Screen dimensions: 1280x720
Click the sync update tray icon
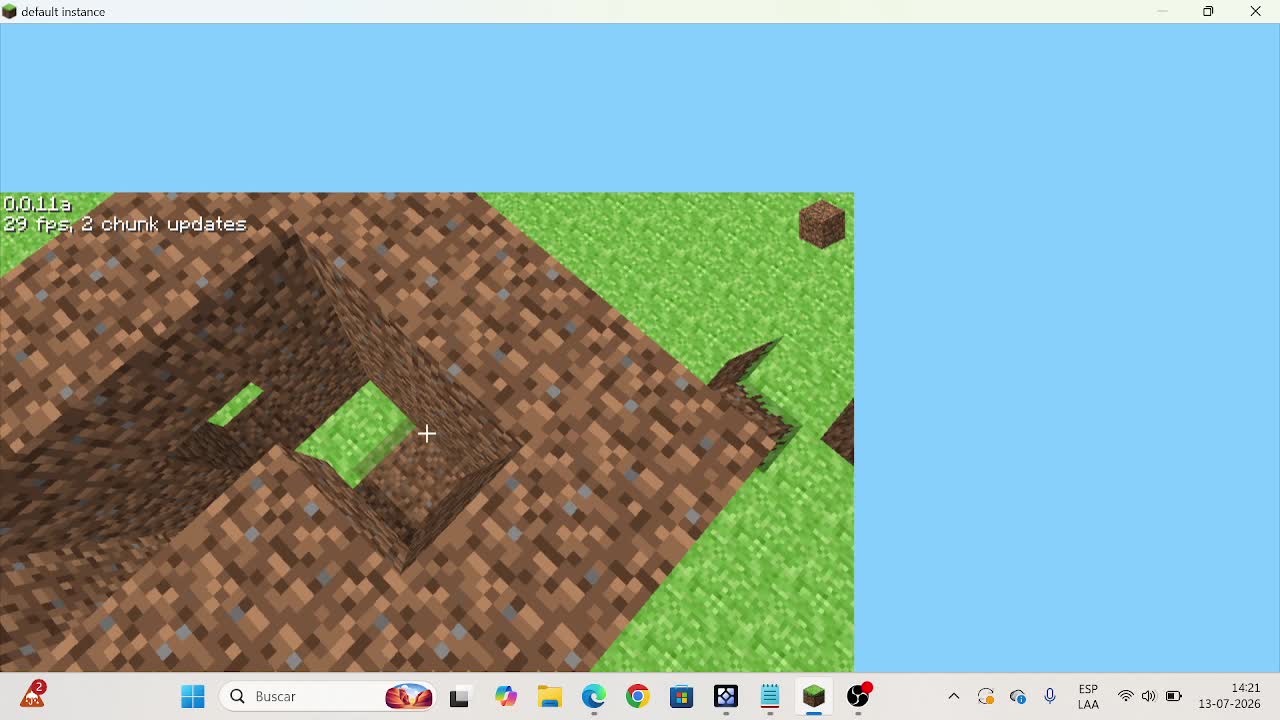(986, 696)
